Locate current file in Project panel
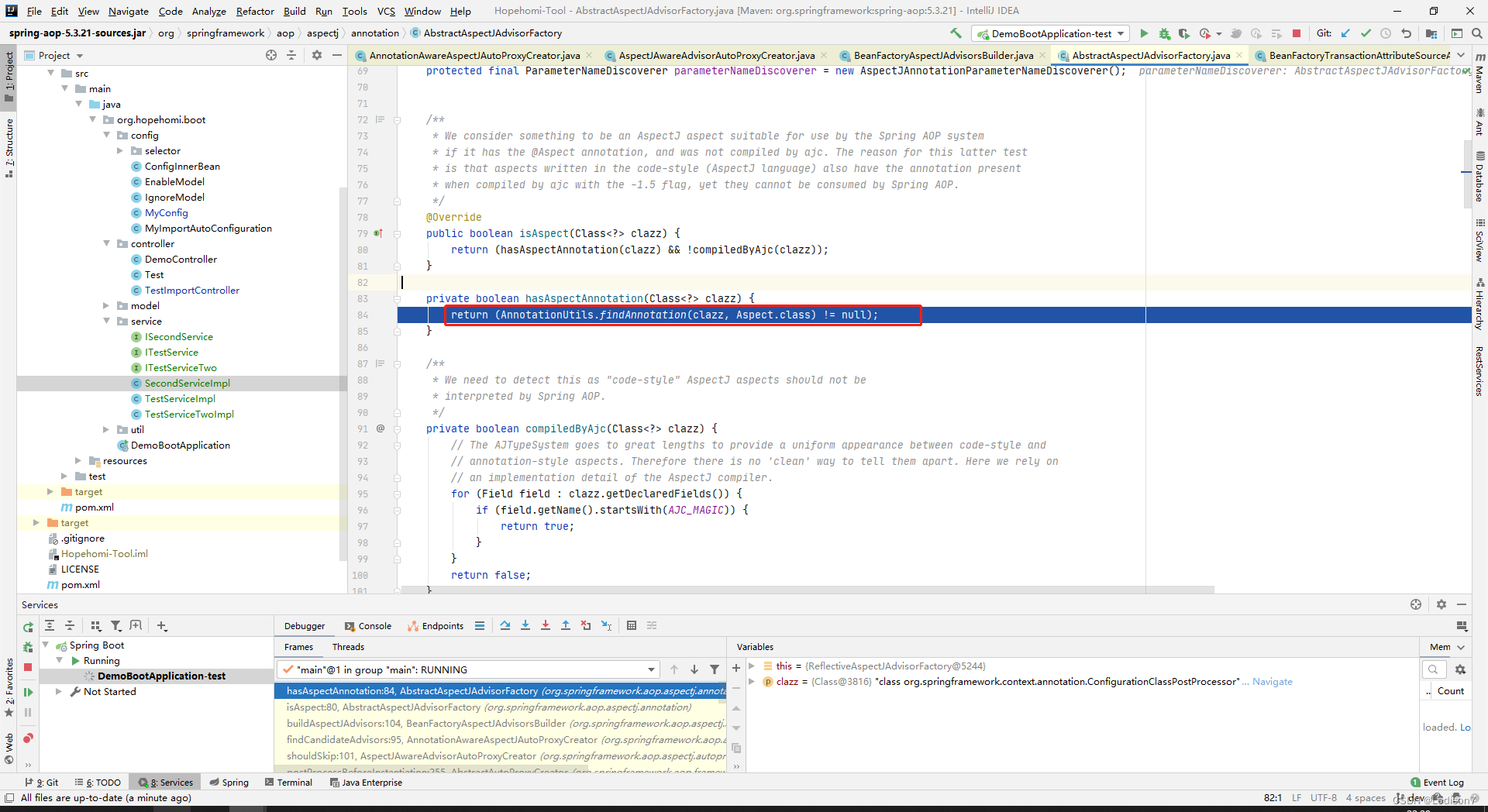The image size is (1488, 812). (271, 55)
